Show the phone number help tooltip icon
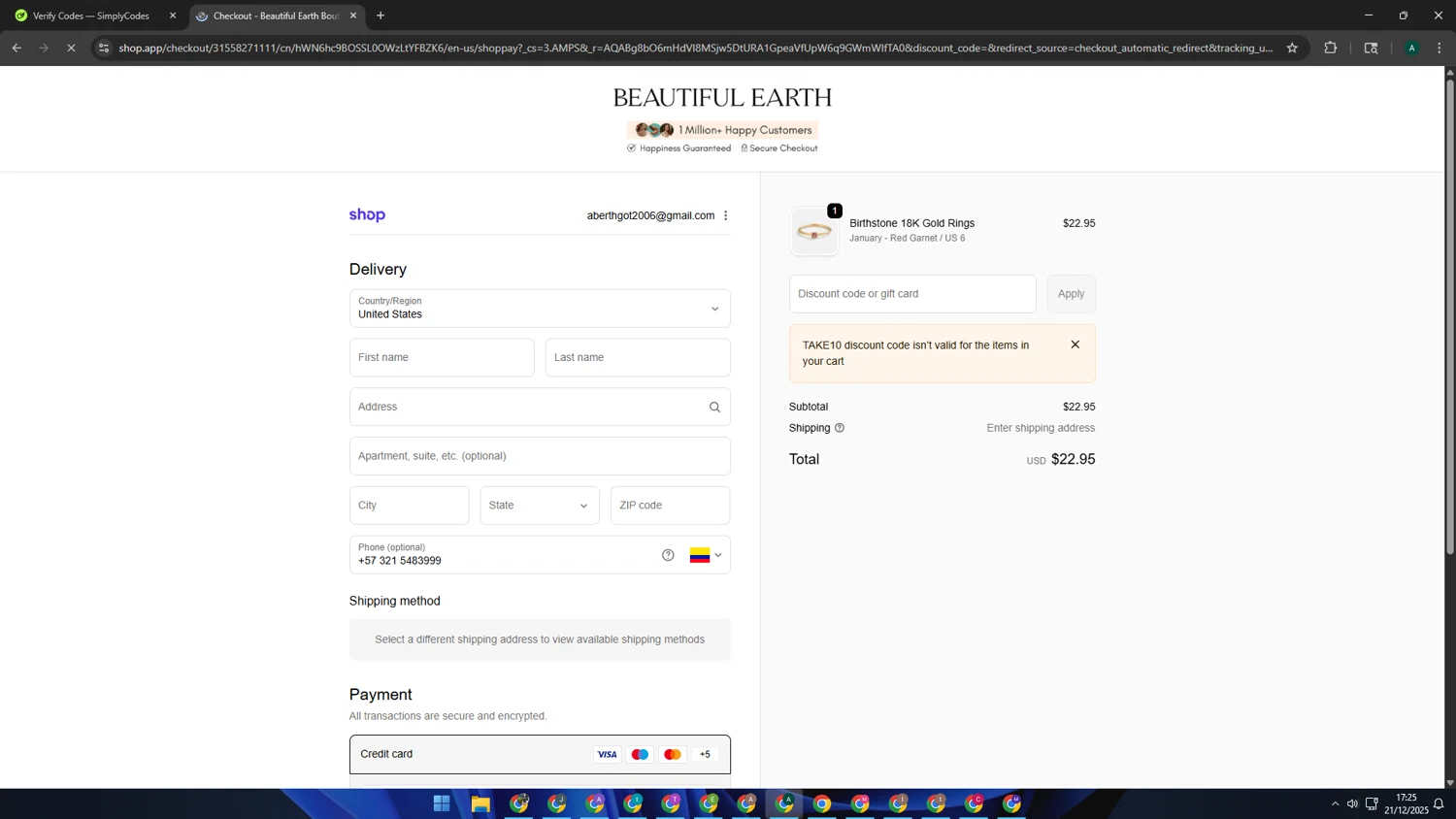The width and height of the screenshot is (1456, 819). [668, 555]
